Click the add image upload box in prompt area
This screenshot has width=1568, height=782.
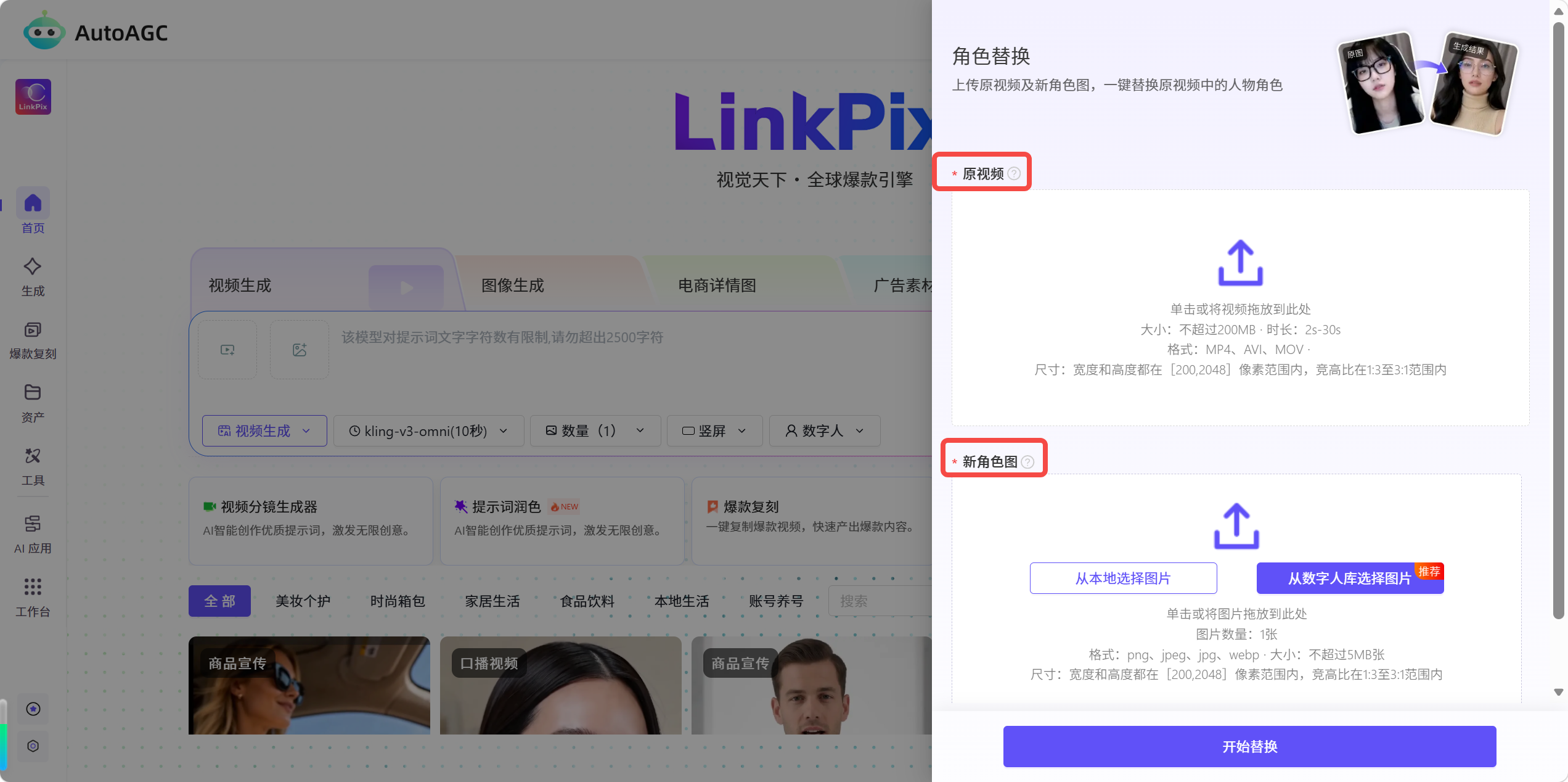[x=300, y=350]
